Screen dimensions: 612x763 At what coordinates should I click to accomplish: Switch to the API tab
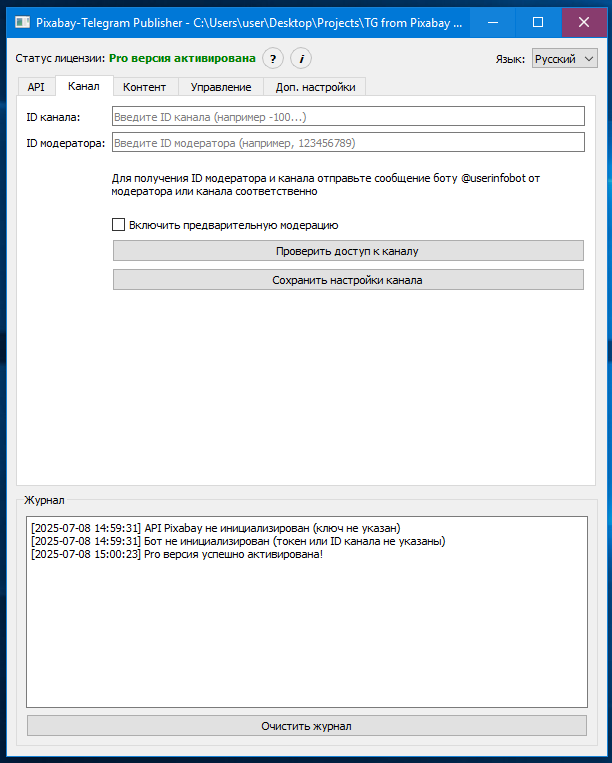click(36, 87)
